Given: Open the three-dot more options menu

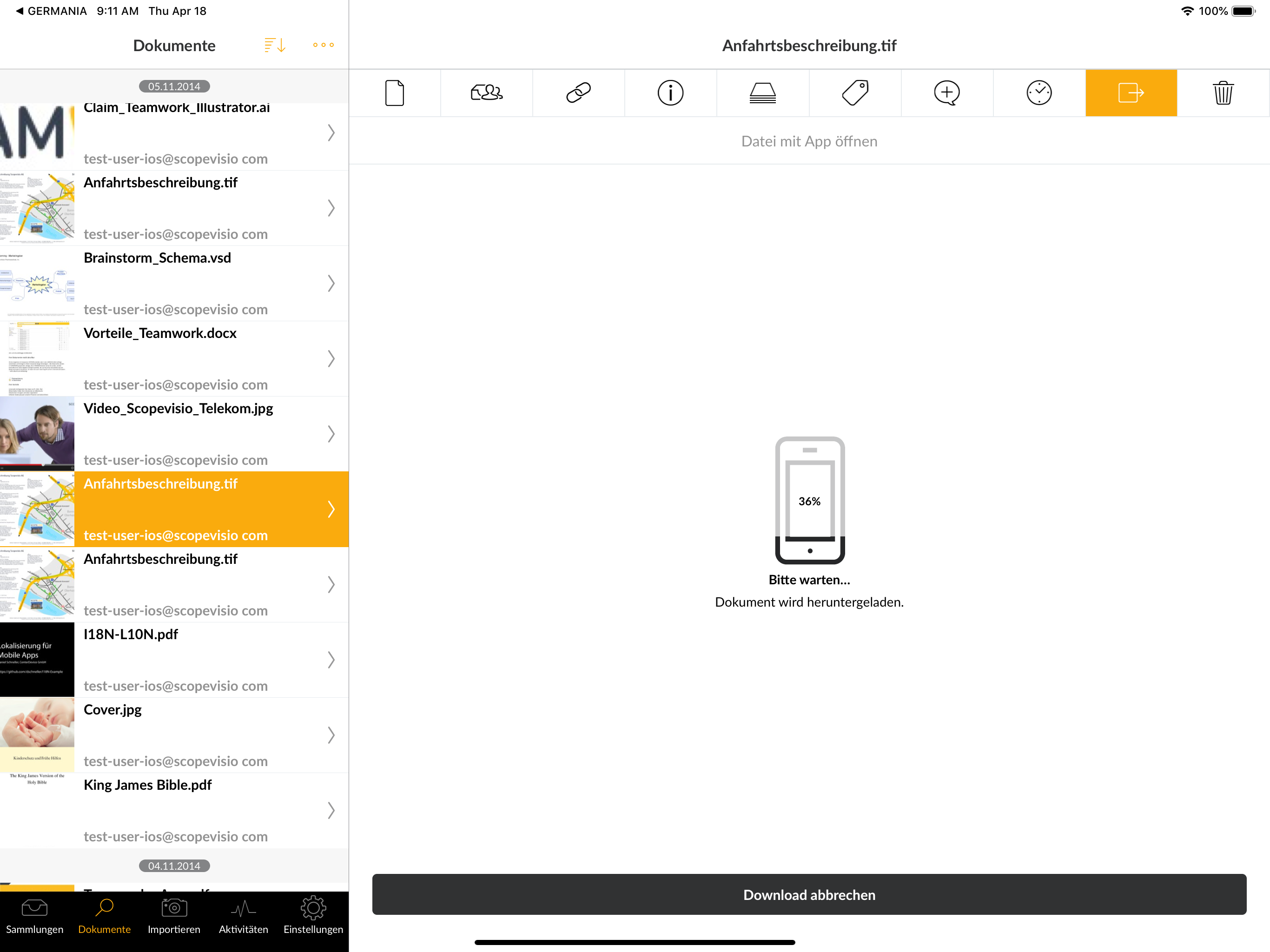Looking at the screenshot, I should point(323,45).
